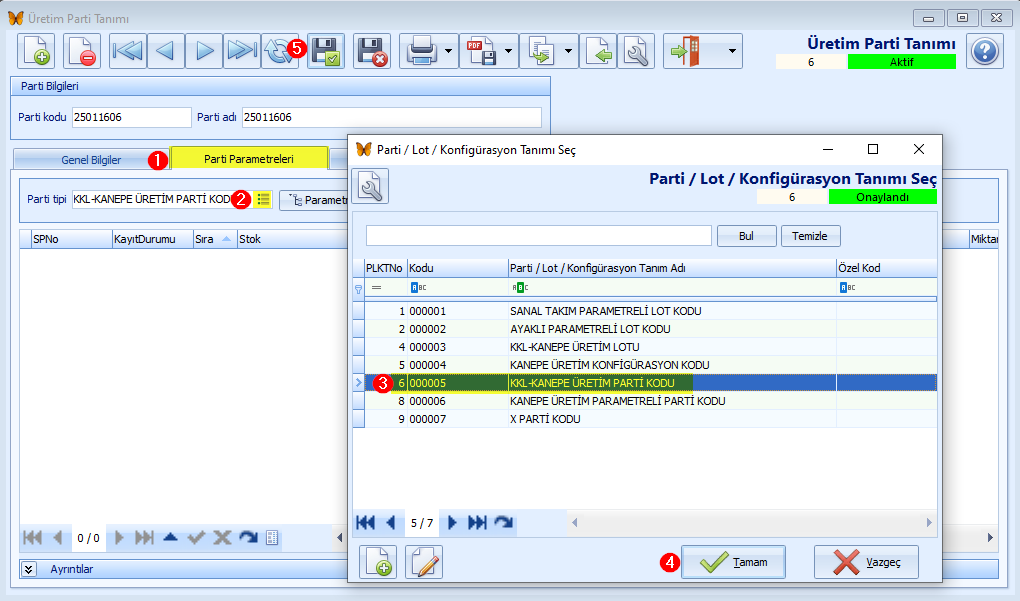Click the cancel save icon with red X
The width and height of the screenshot is (1020, 601).
pyautogui.click(x=372, y=51)
